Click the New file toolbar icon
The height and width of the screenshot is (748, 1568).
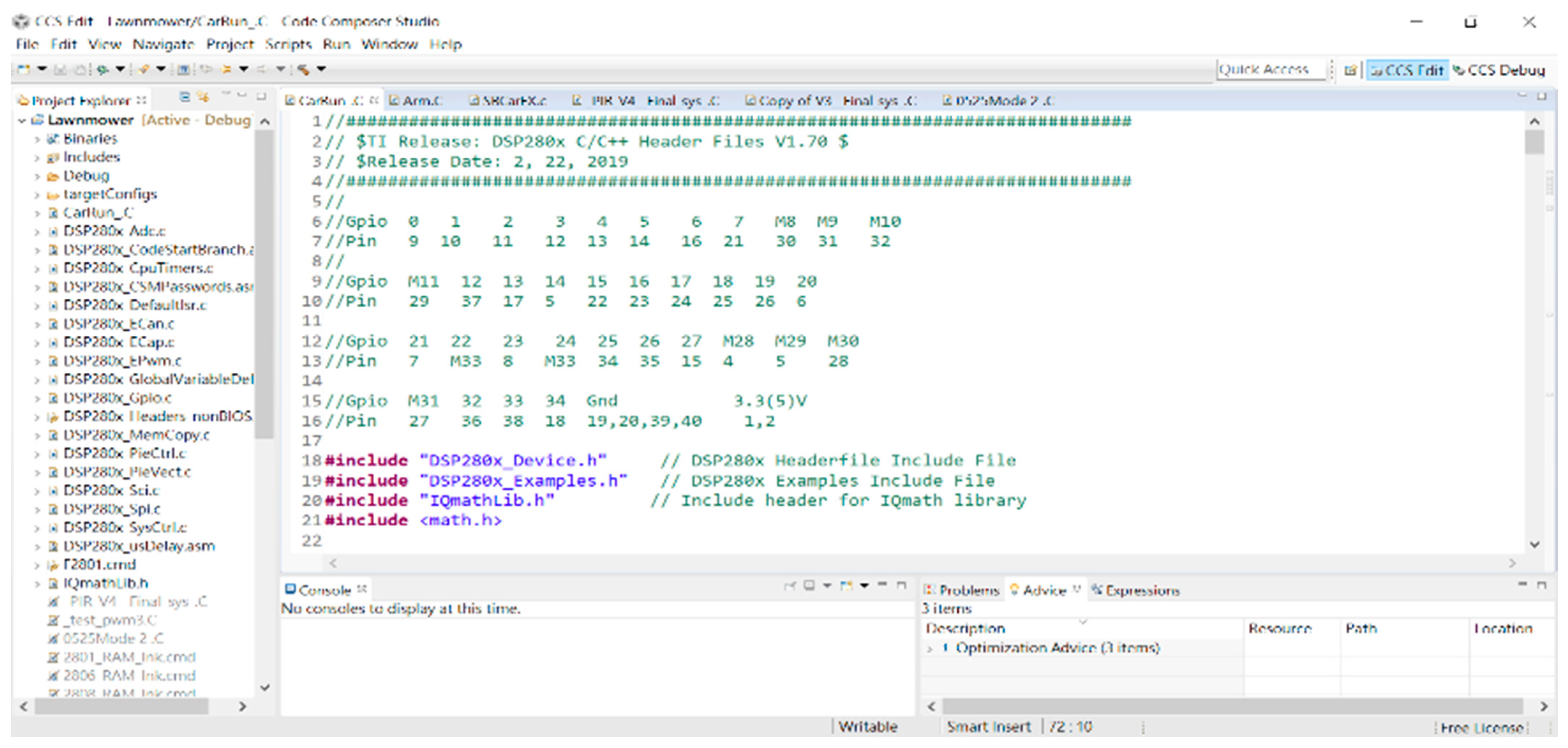click(23, 69)
